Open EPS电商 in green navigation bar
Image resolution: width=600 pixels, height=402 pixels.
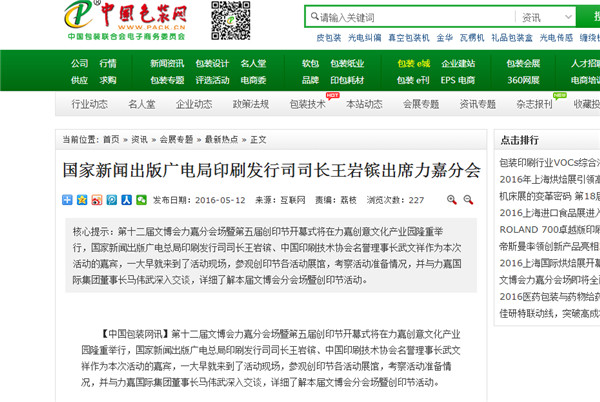458,80
